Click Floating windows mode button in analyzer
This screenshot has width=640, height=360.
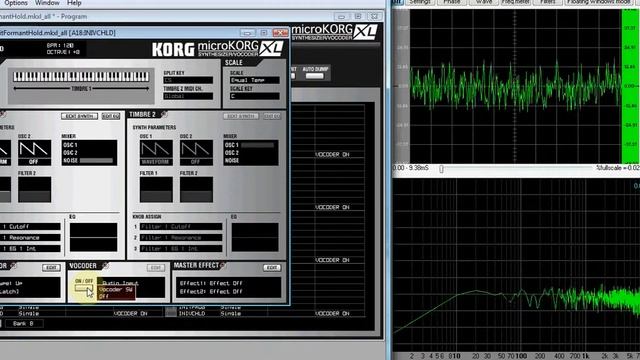coord(598,2)
